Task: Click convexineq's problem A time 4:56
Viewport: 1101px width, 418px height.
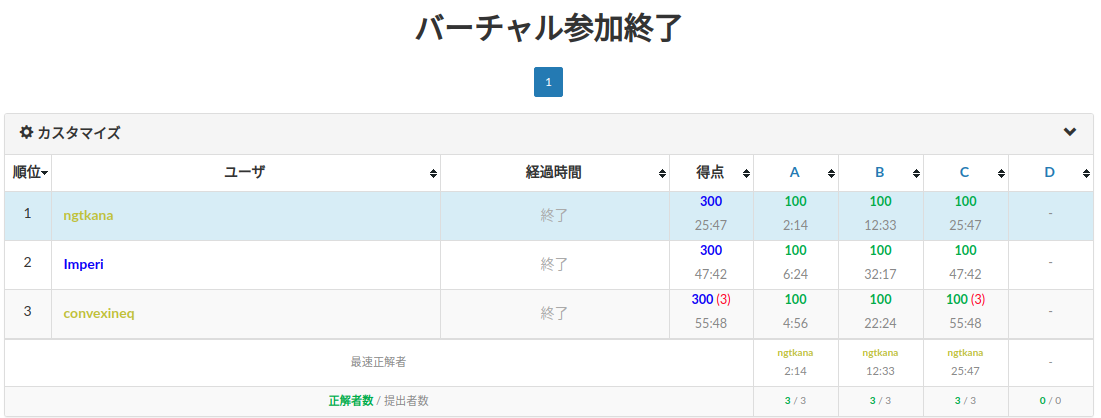Action: pyautogui.click(x=796, y=323)
